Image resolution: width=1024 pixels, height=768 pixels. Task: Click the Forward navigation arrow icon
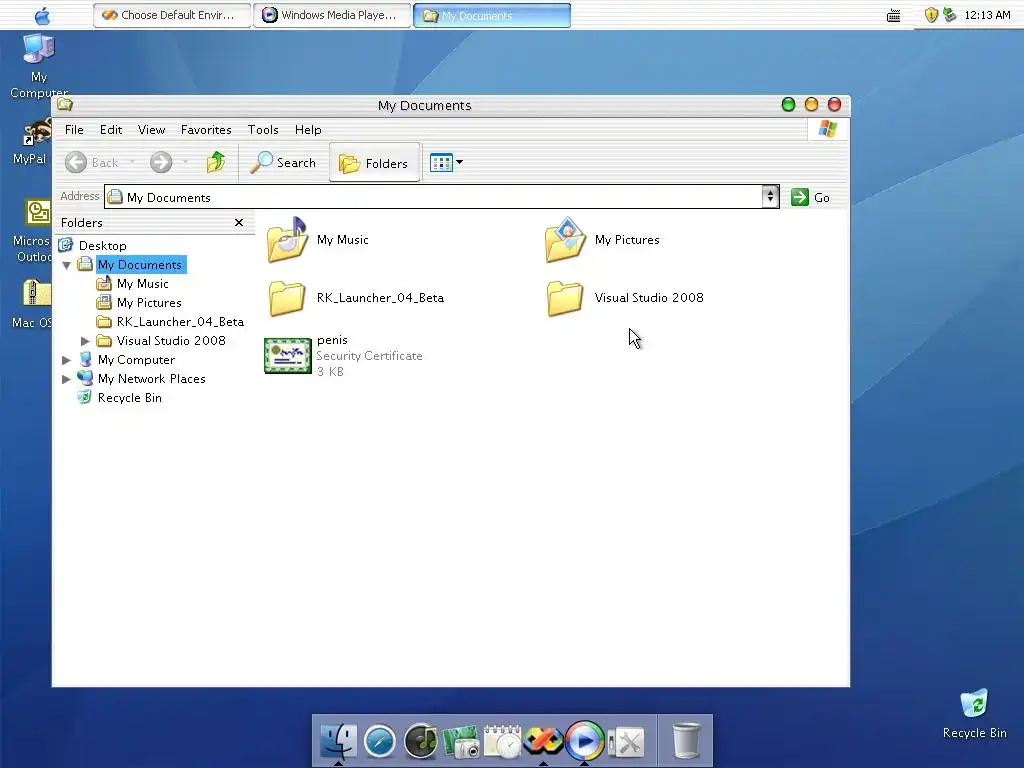[x=161, y=162]
